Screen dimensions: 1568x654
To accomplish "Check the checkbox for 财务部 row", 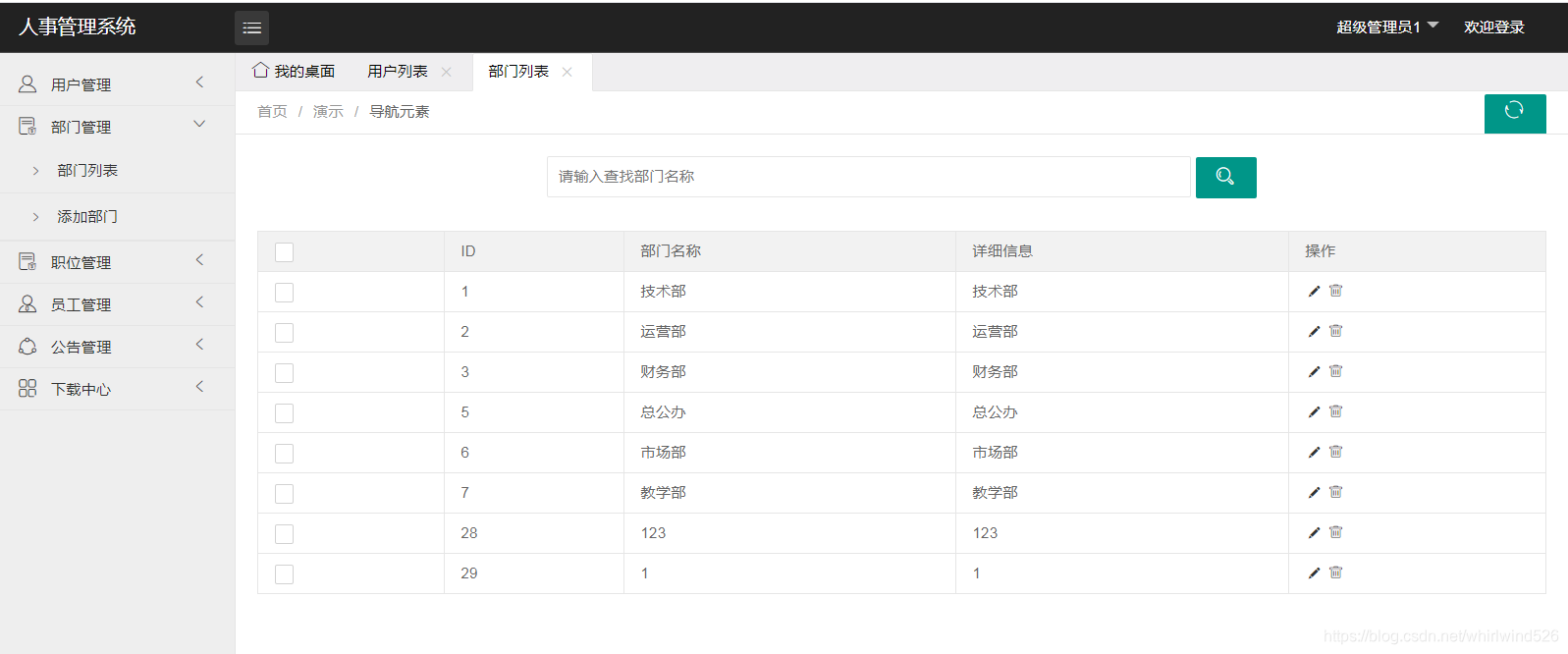I will click(285, 373).
